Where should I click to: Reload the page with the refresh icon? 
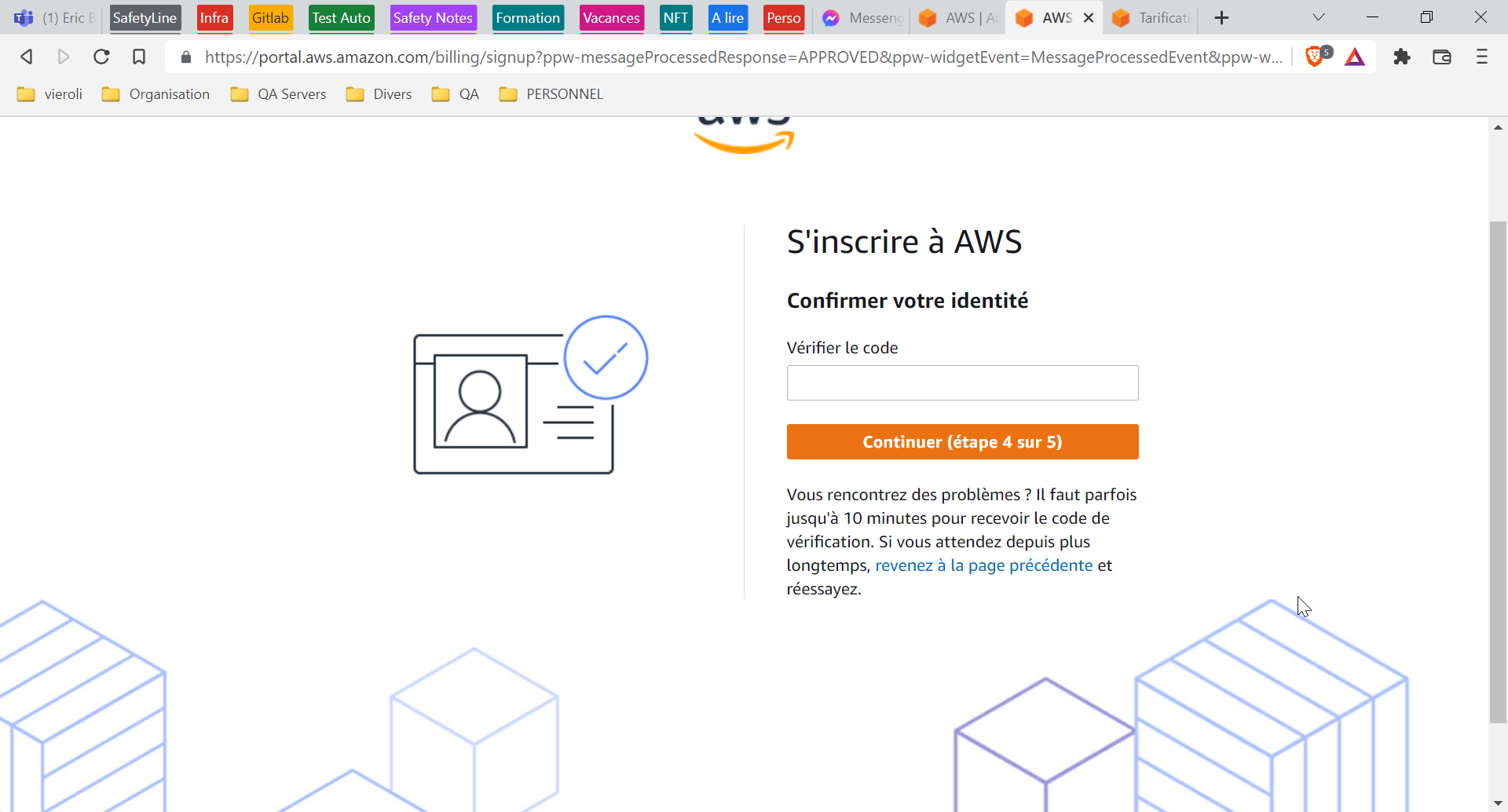[101, 57]
